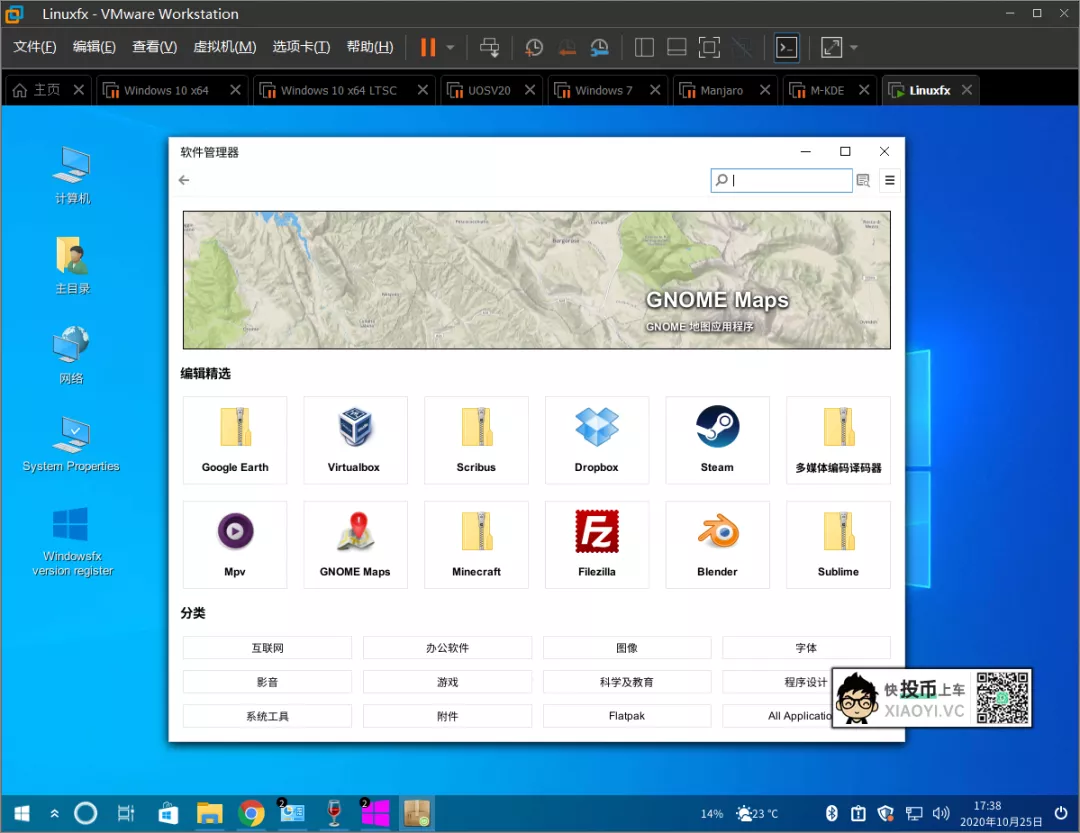Expand the stretch view dropdown arrow
1080x833 pixels.
854,47
